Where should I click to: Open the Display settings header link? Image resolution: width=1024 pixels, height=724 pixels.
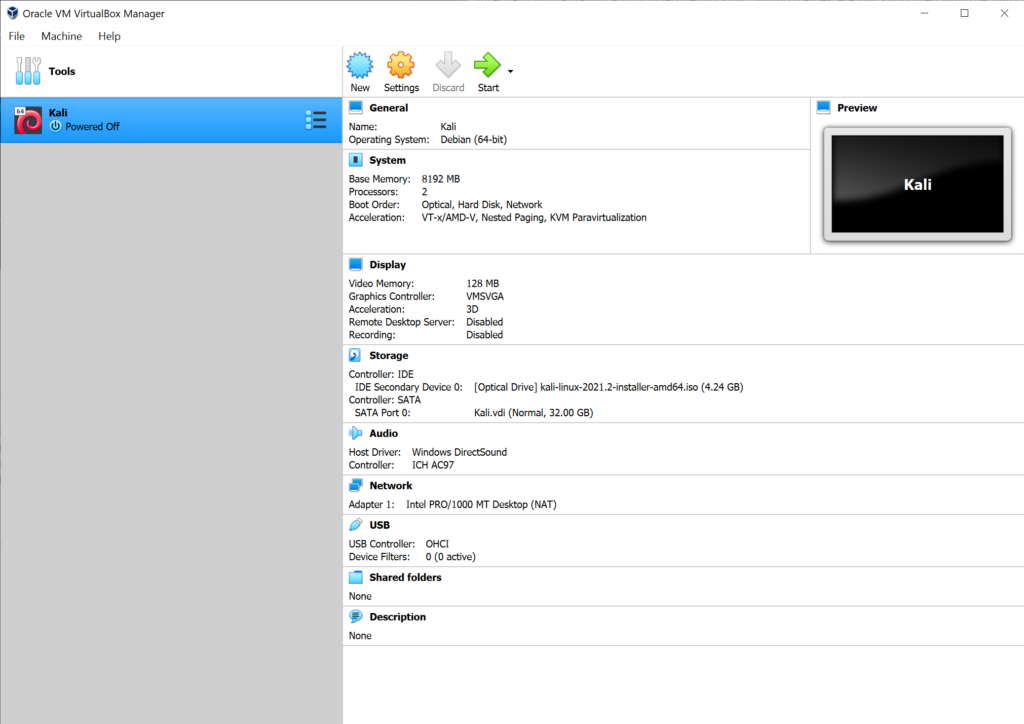[387, 264]
